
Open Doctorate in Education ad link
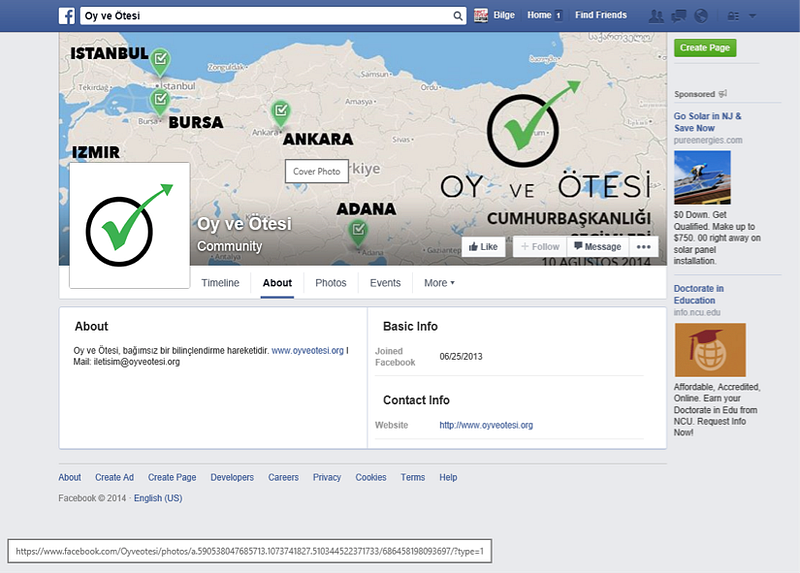click(698, 294)
